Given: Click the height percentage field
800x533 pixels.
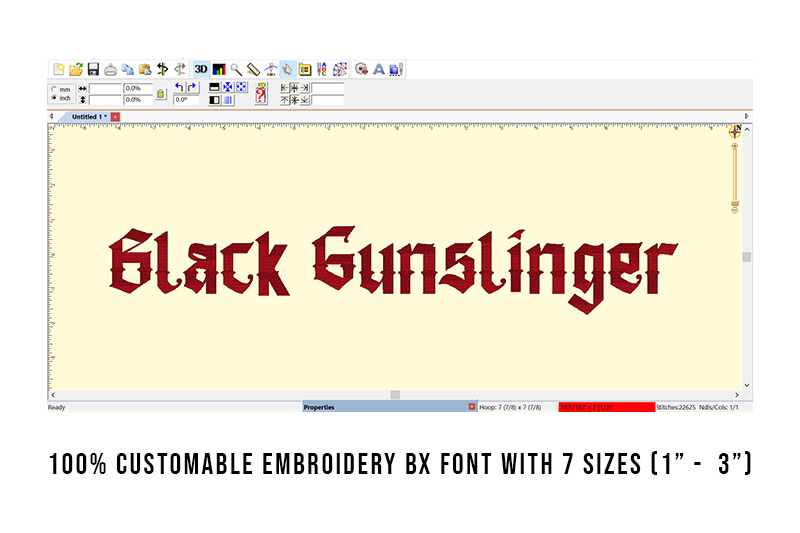Looking at the screenshot, I should pos(138,100).
